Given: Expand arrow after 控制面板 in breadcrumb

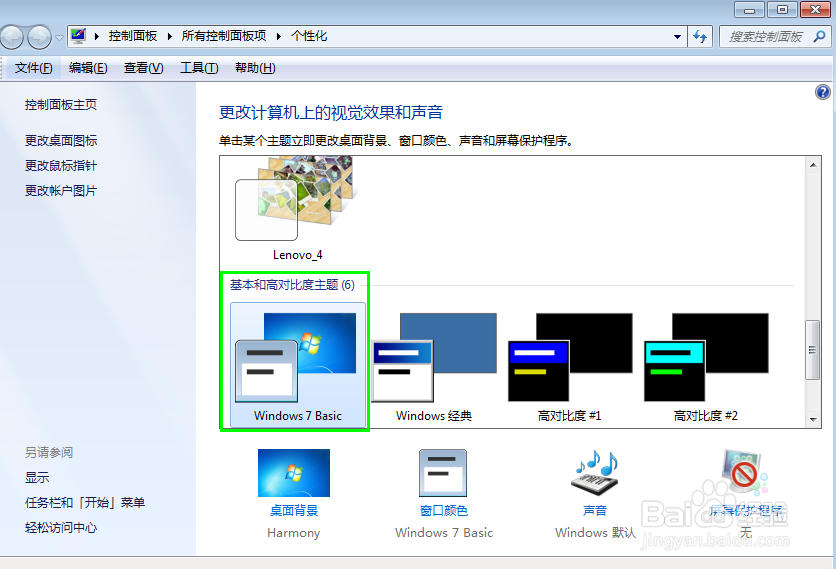Looking at the screenshot, I should click(x=170, y=36).
